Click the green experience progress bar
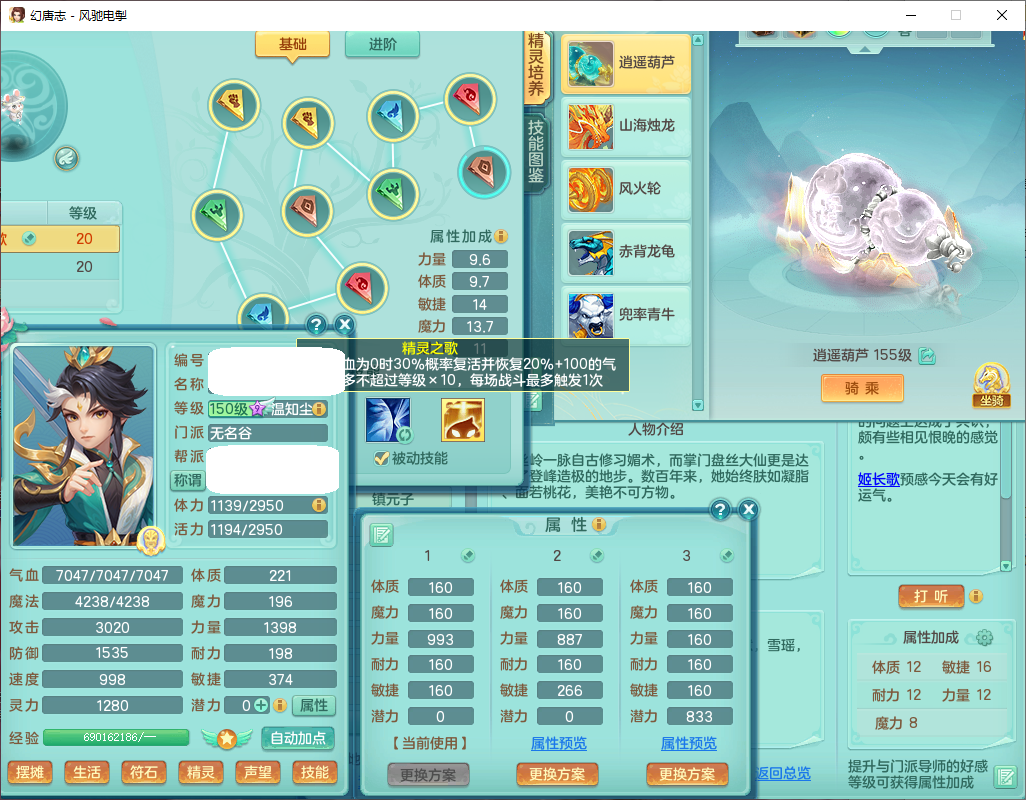Screen dimensions: 1026x800 [x=116, y=738]
